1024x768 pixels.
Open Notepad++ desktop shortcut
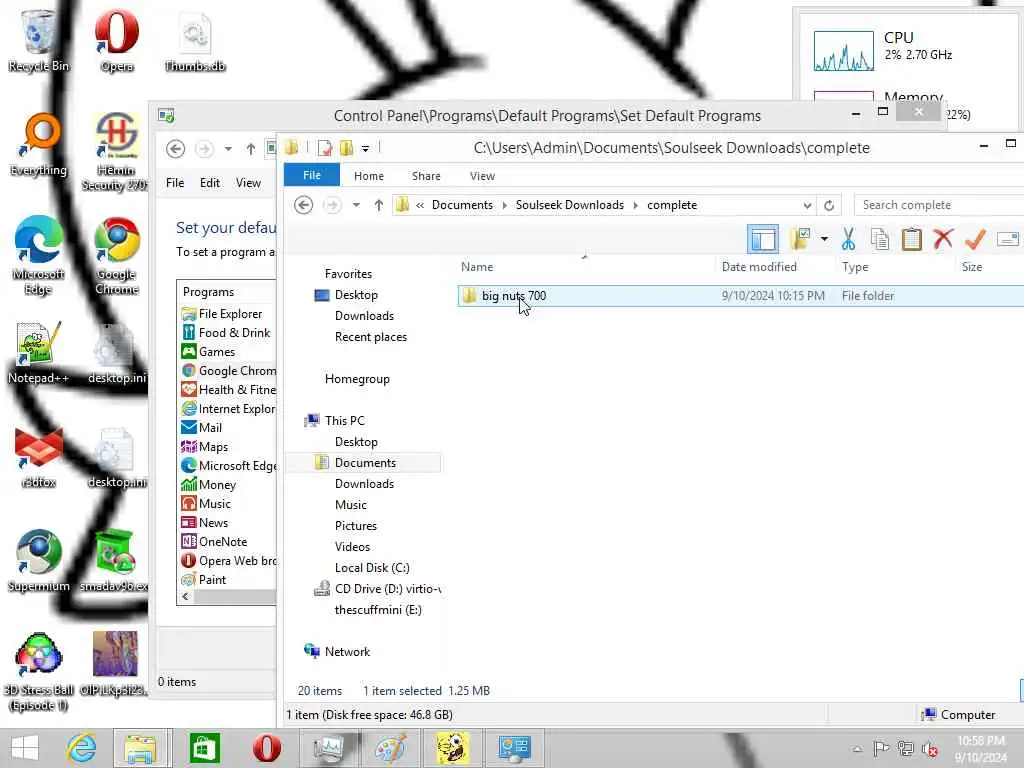coord(38,353)
